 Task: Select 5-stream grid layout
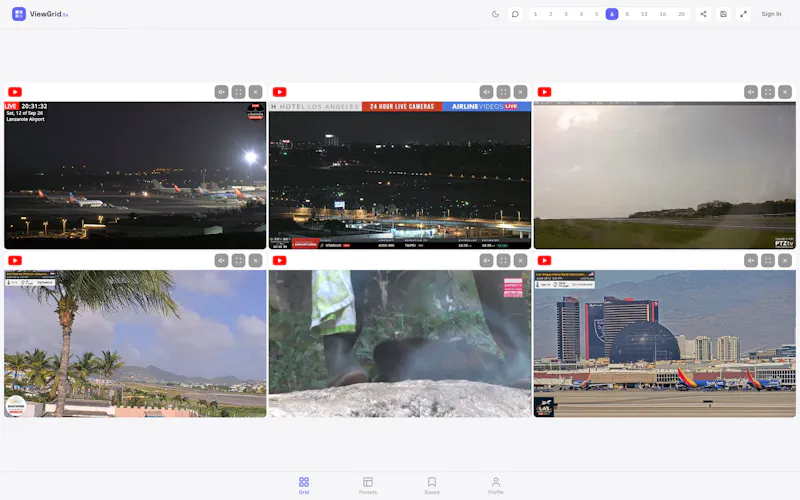click(596, 14)
